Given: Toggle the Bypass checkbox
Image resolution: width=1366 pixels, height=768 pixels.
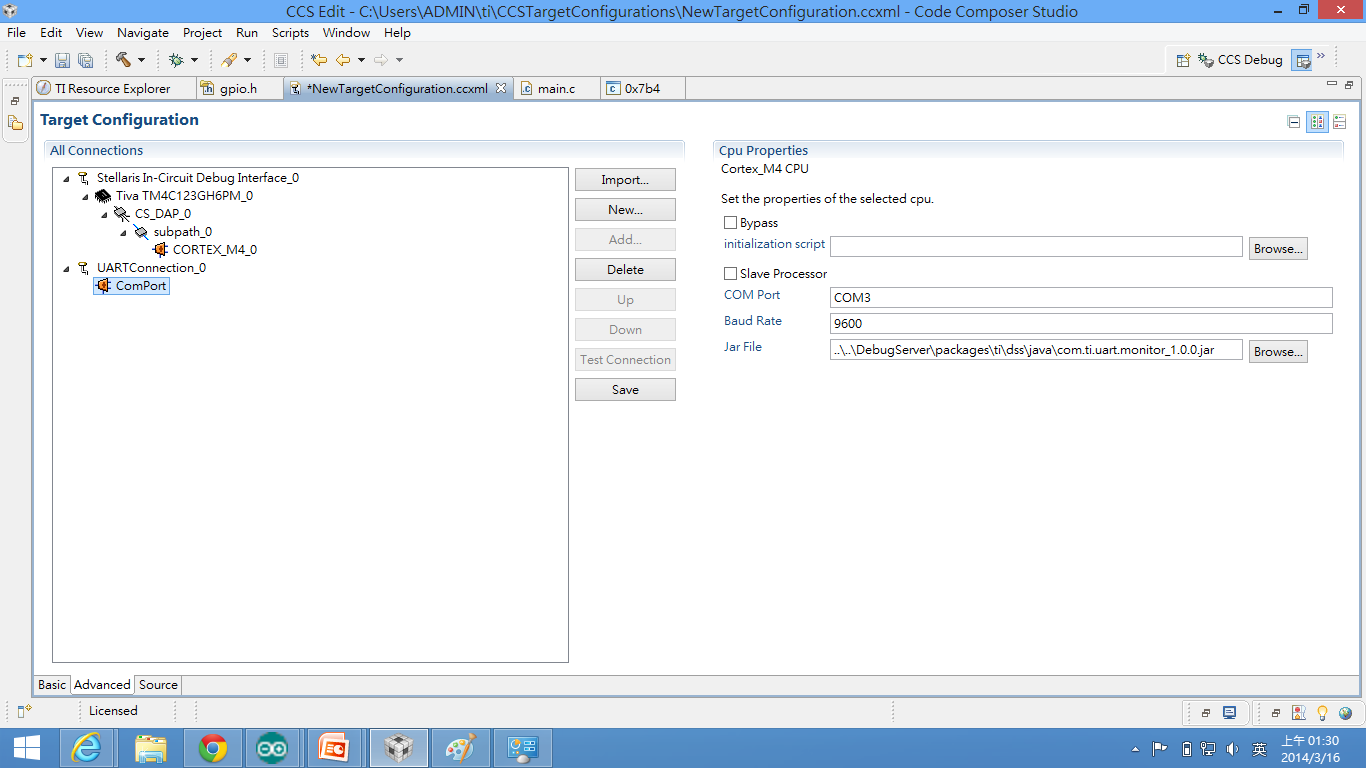Looking at the screenshot, I should pos(730,223).
